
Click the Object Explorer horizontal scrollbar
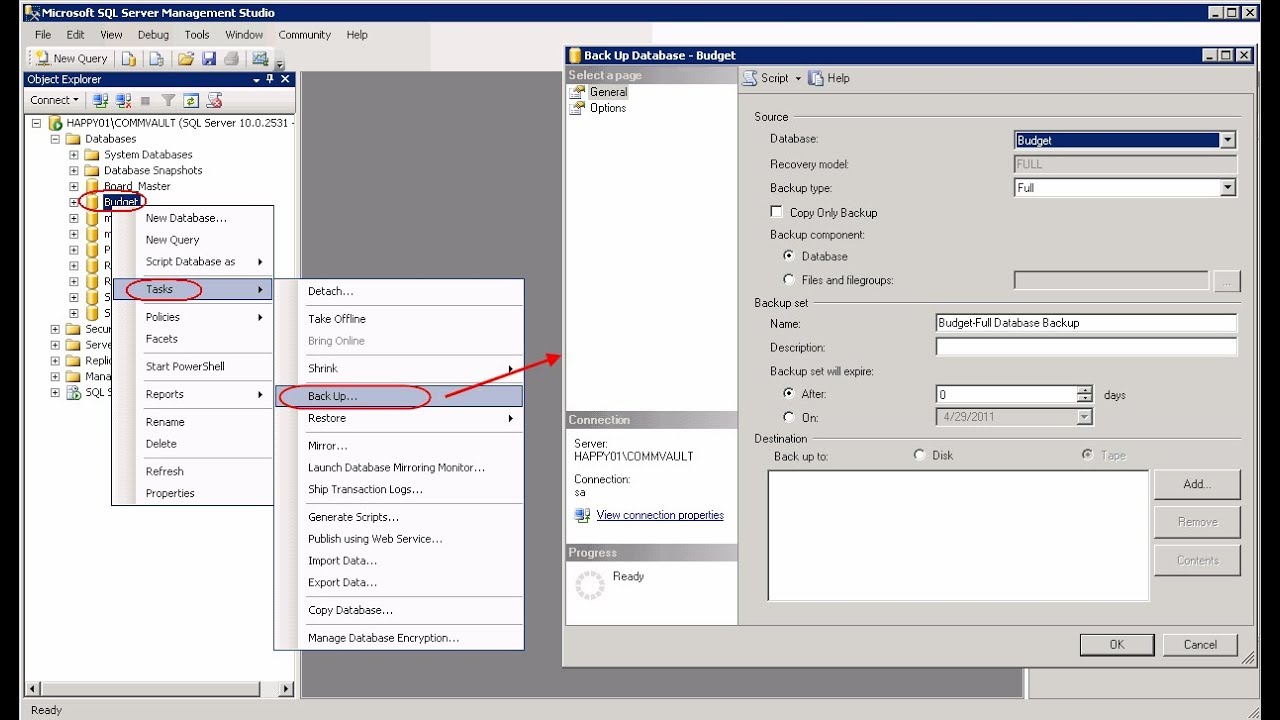[x=160, y=689]
